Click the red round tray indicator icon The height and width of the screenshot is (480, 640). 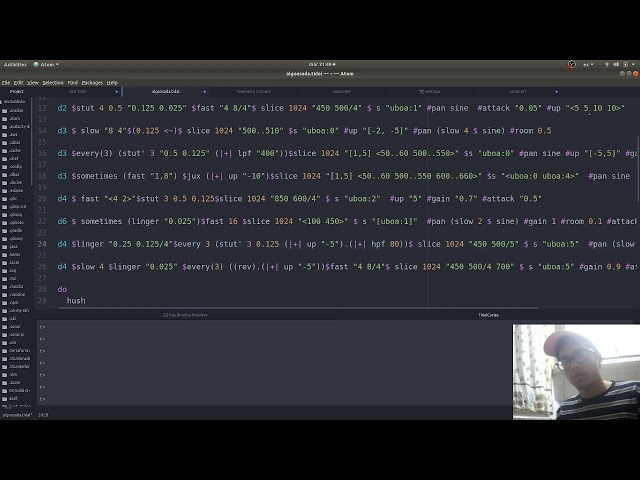pyautogui.click(x=571, y=64)
